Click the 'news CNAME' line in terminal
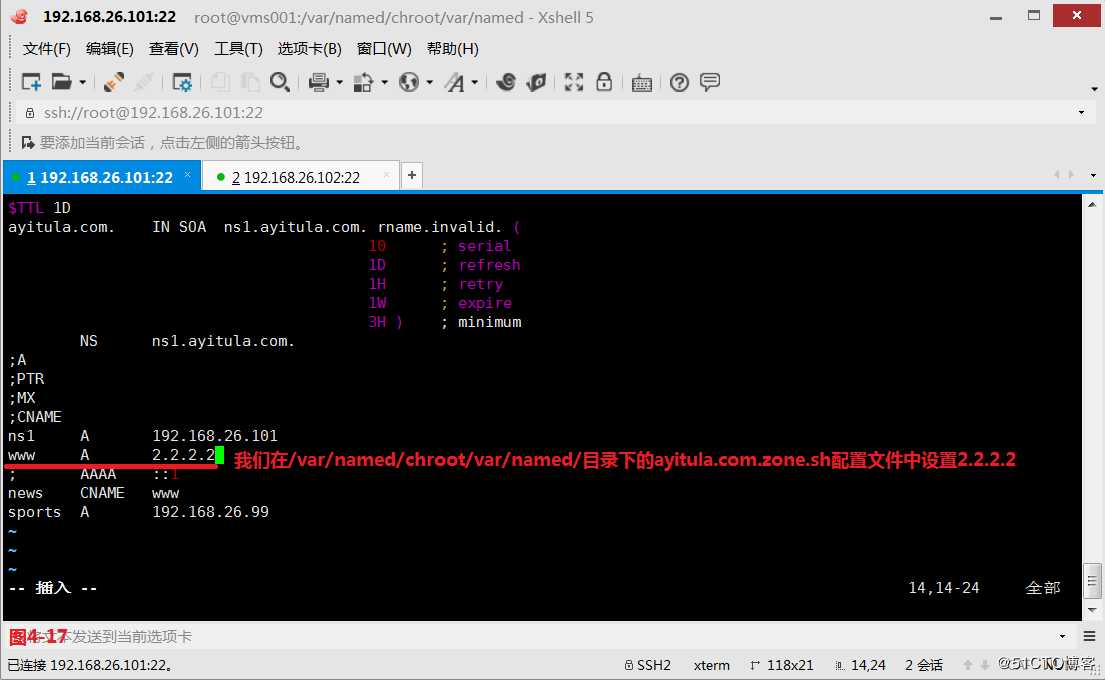This screenshot has width=1105, height=680. coord(94,493)
